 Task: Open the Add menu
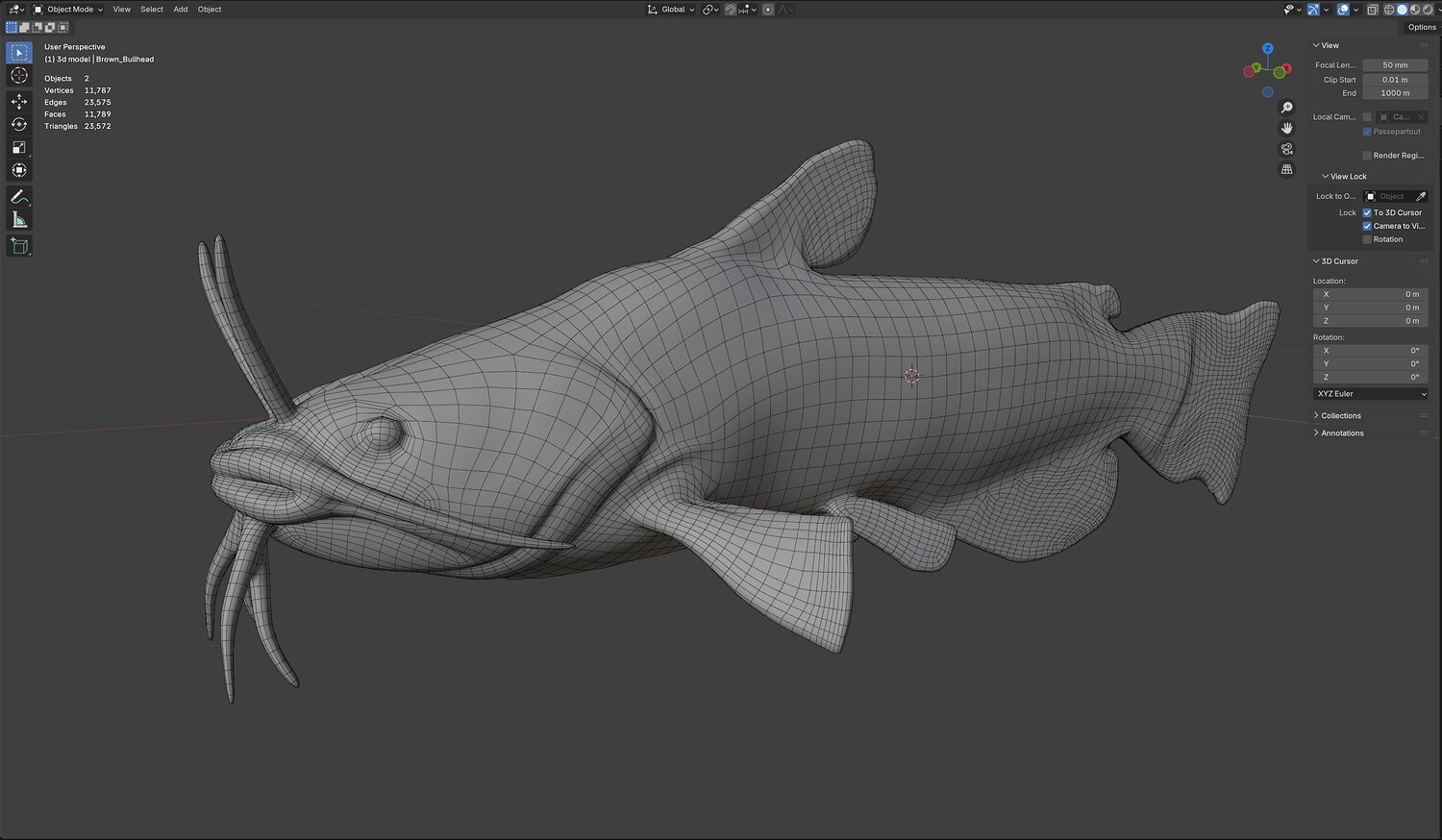(x=181, y=10)
